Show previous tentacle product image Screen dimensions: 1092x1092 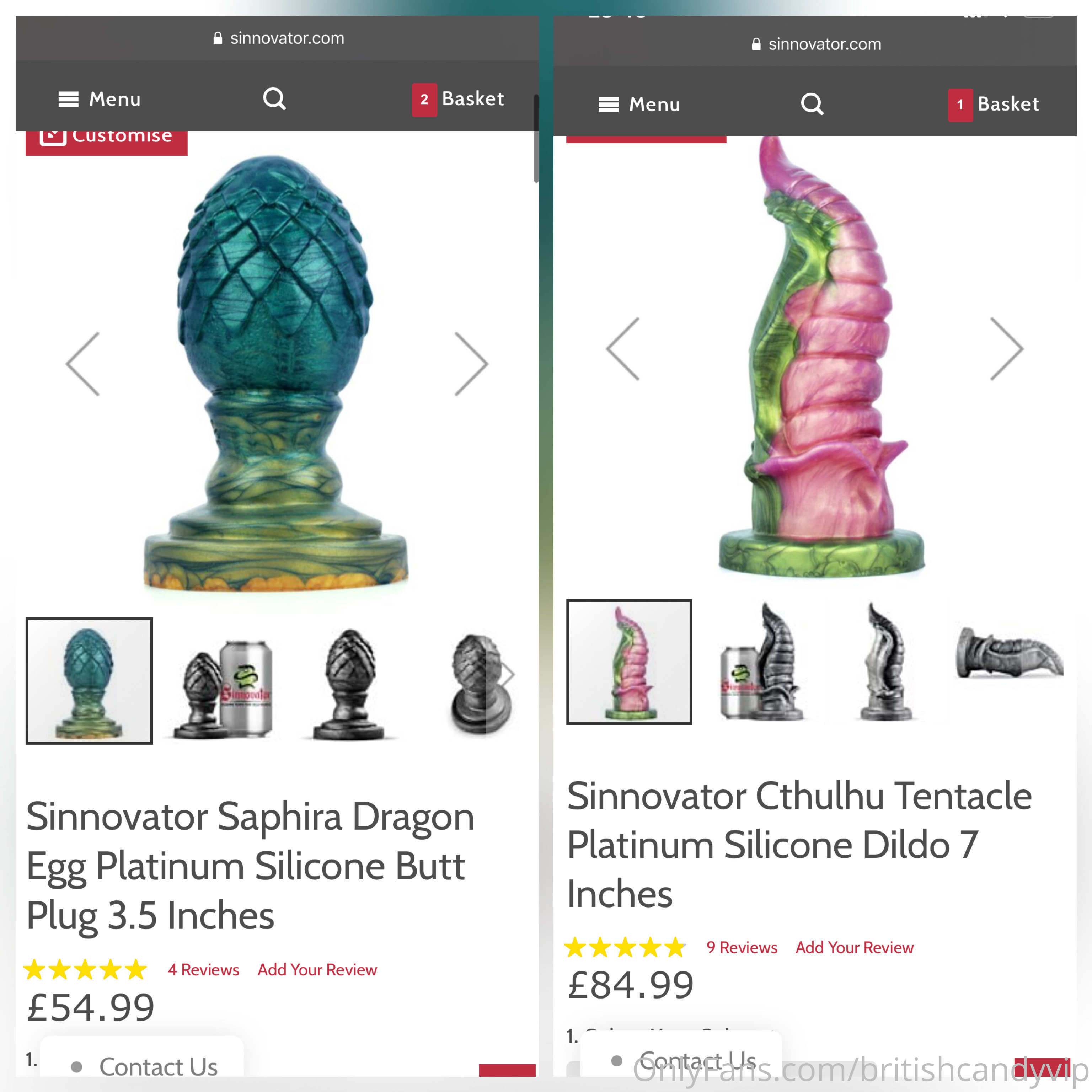click(623, 349)
